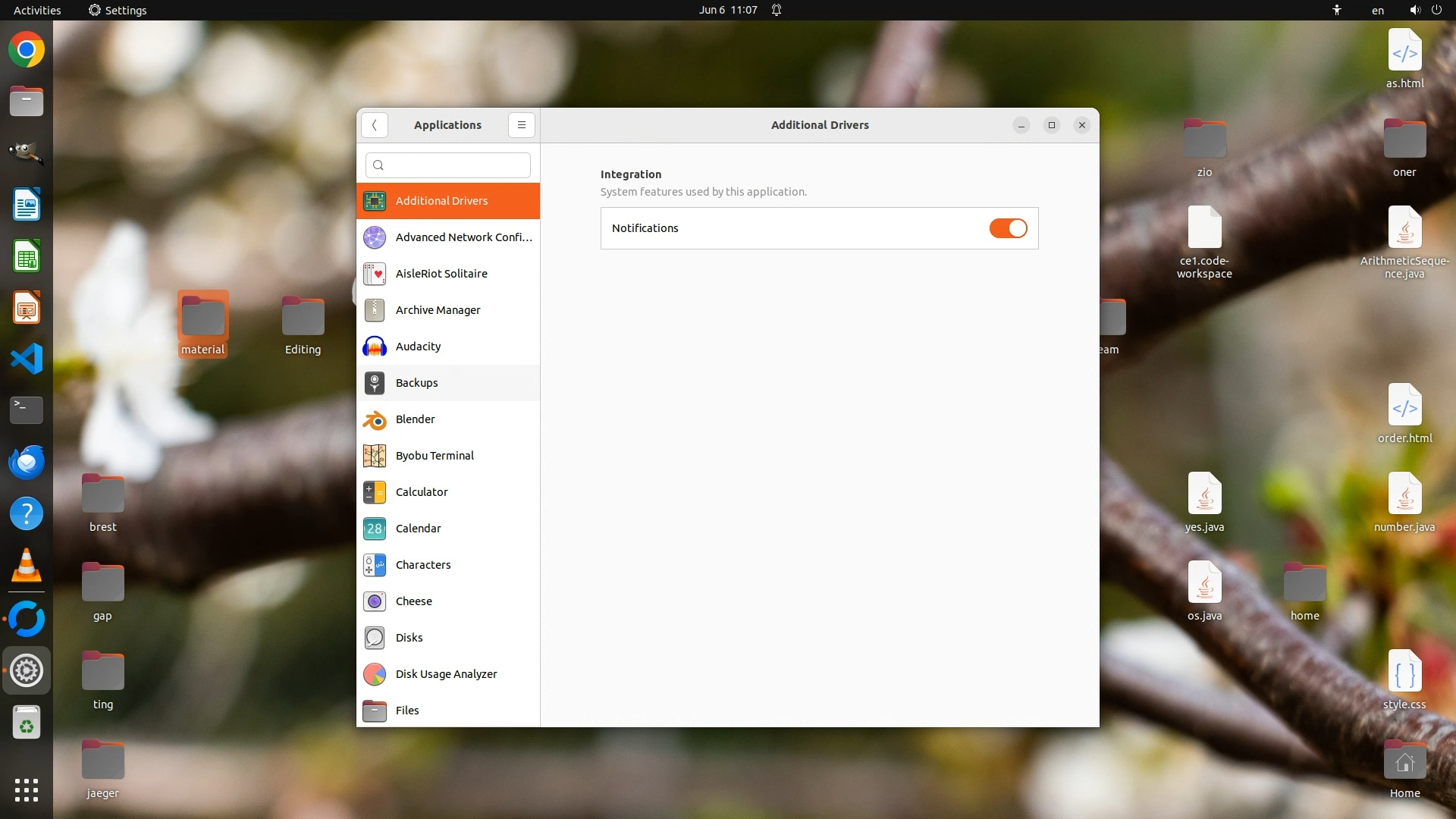The width and height of the screenshot is (1456, 819).
Task: Open the Settings app menu in top bar
Action: 118,10
